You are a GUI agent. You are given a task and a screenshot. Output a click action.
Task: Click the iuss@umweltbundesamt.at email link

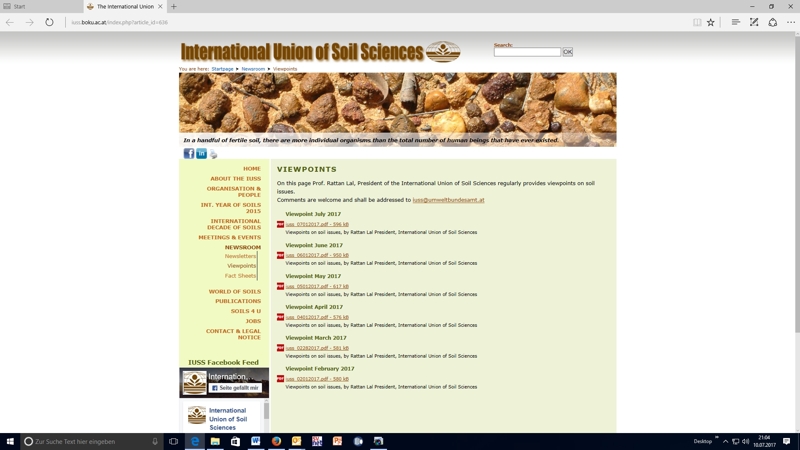point(448,200)
